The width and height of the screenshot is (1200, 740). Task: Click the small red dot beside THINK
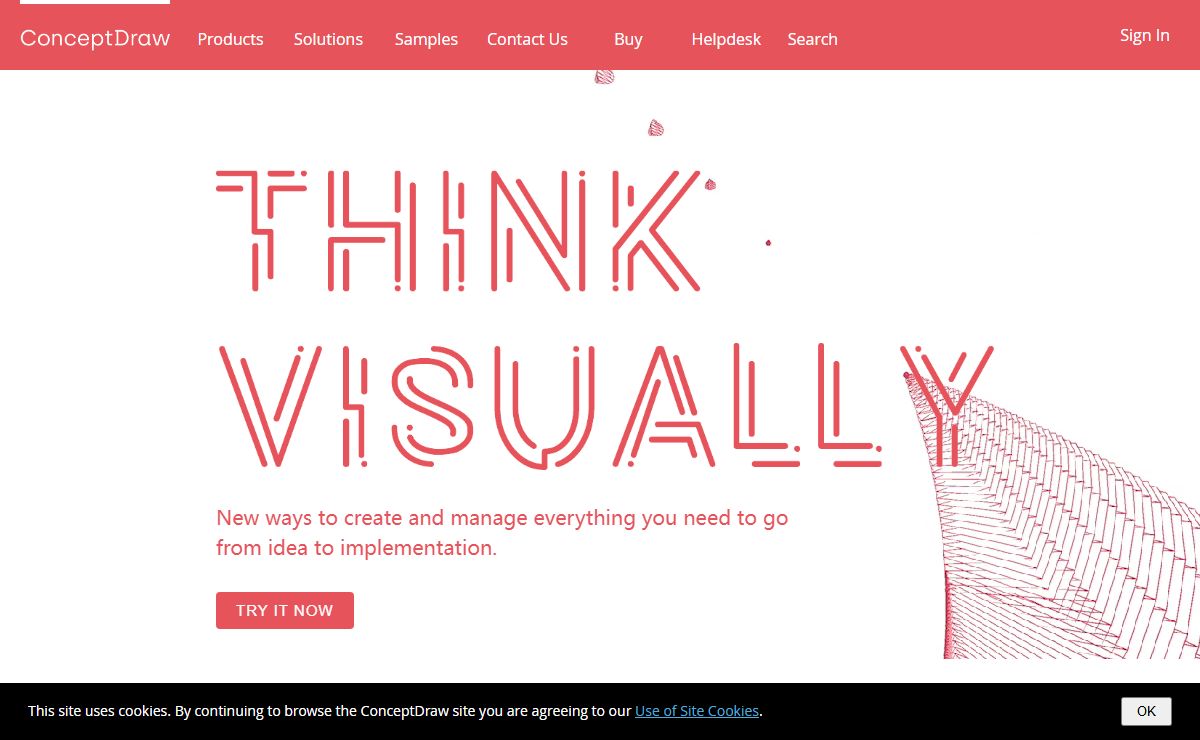(x=768, y=242)
